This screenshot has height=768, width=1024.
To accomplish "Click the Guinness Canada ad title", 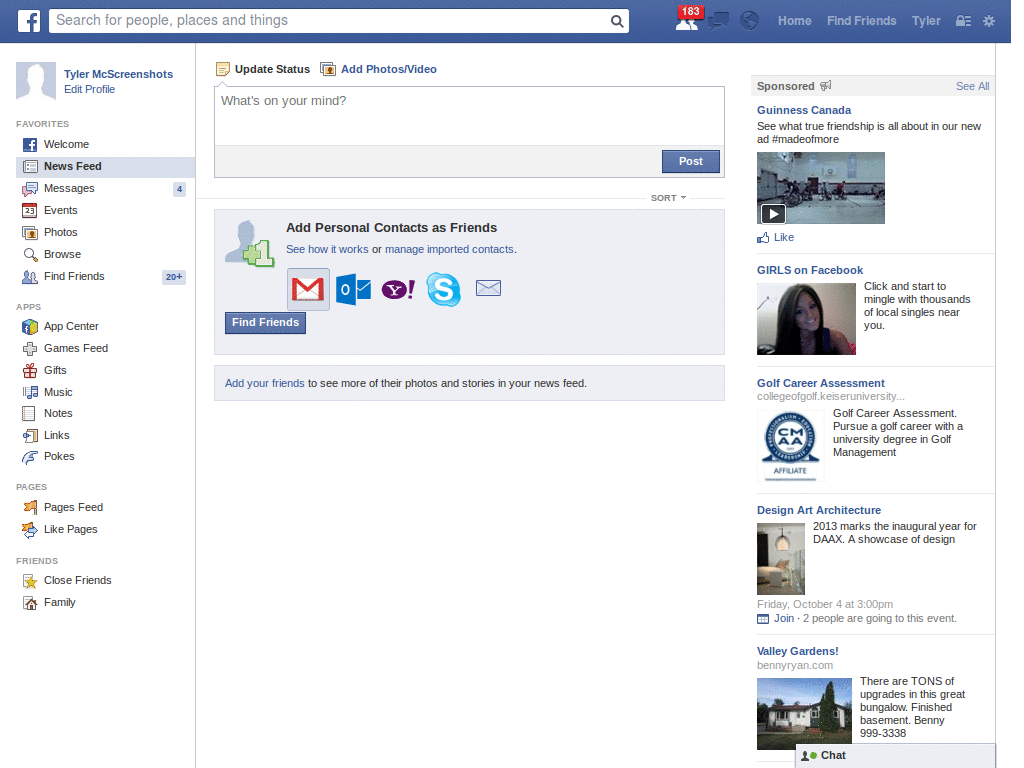I will coord(803,110).
